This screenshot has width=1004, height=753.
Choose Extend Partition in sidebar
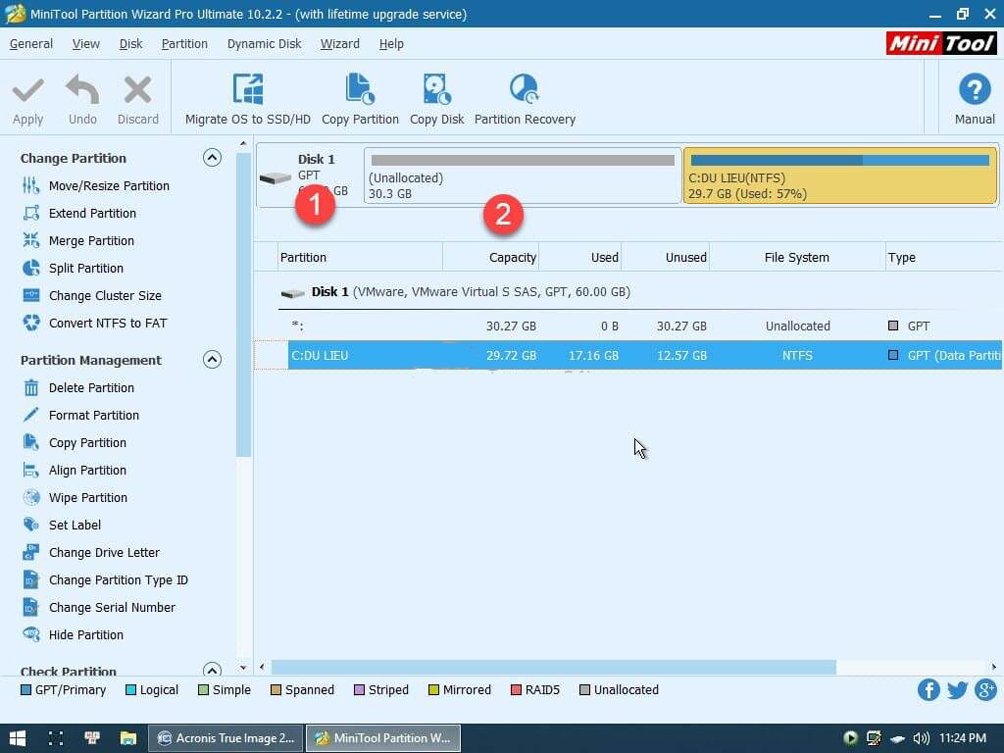pyautogui.click(x=92, y=213)
